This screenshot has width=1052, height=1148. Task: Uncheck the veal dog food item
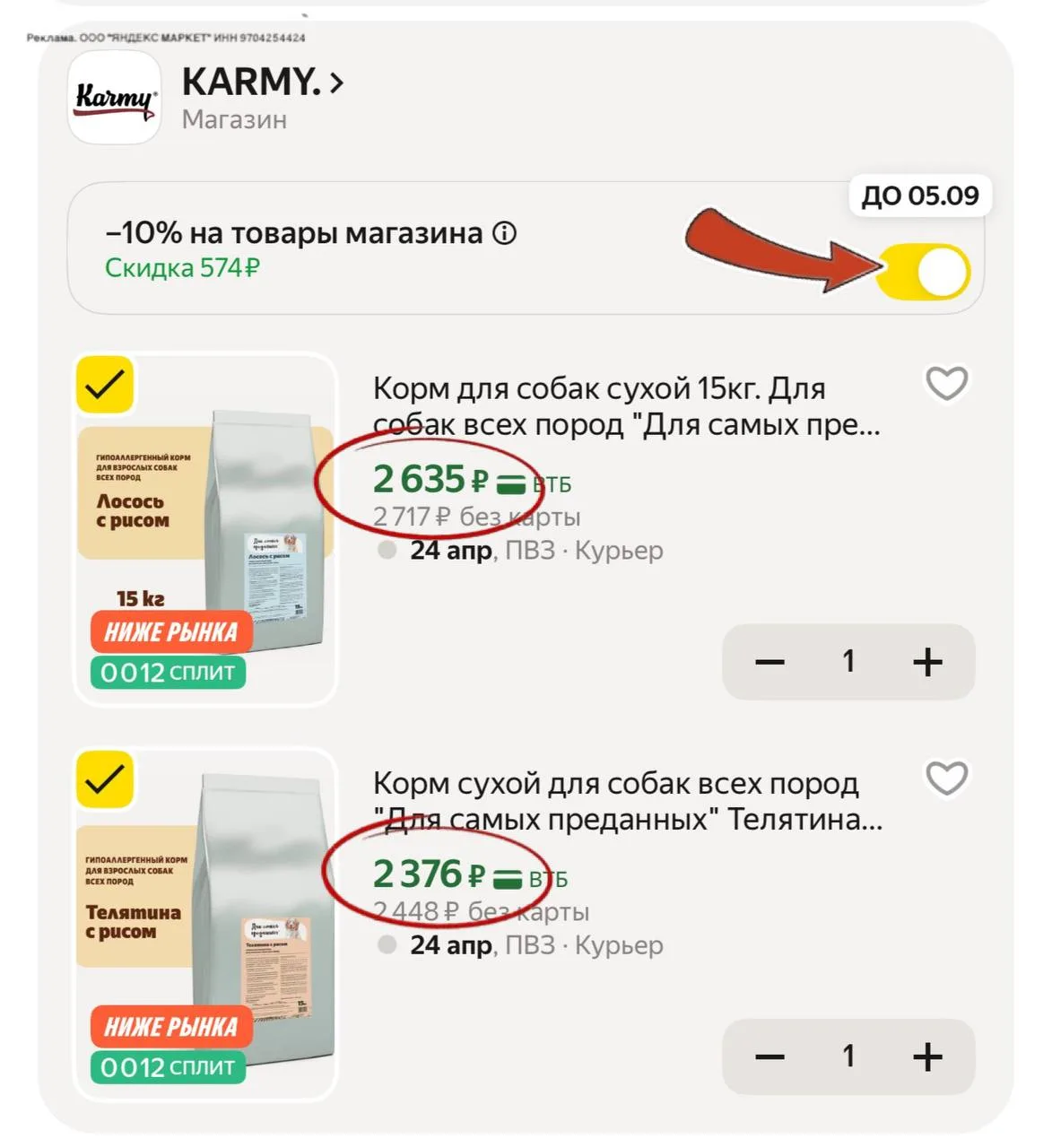[x=105, y=779]
